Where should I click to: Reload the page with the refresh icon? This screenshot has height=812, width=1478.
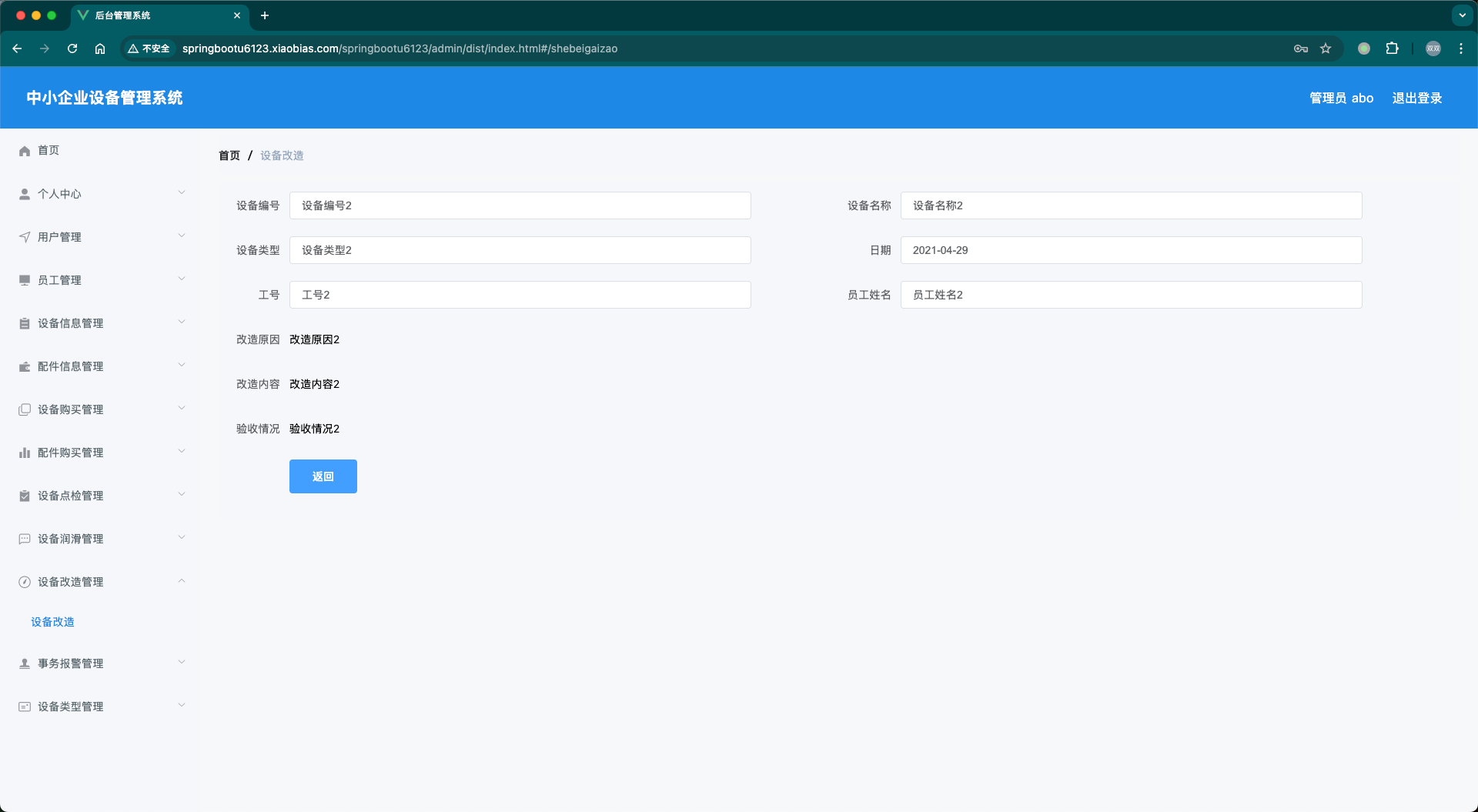click(x=72, y=48)
